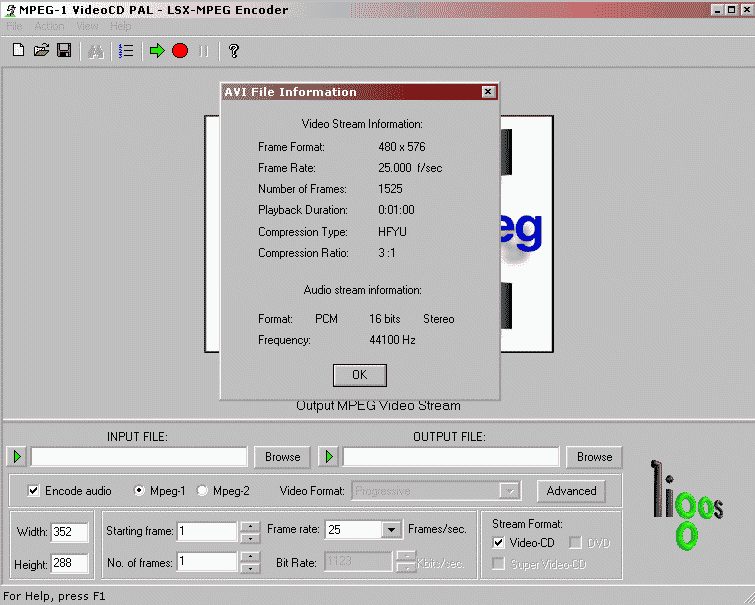Toggle the Video-CD stream format checkbox

498,543
